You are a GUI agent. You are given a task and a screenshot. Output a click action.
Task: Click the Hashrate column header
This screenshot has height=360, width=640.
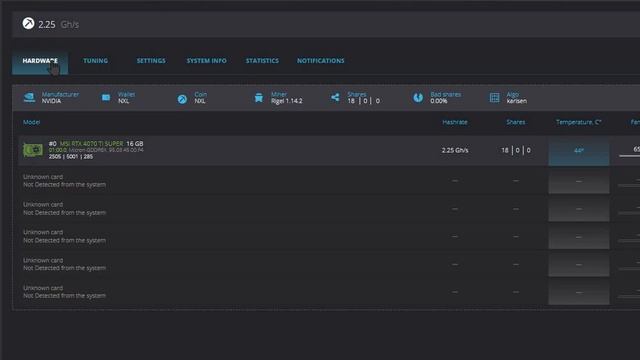tap(455, 122)
